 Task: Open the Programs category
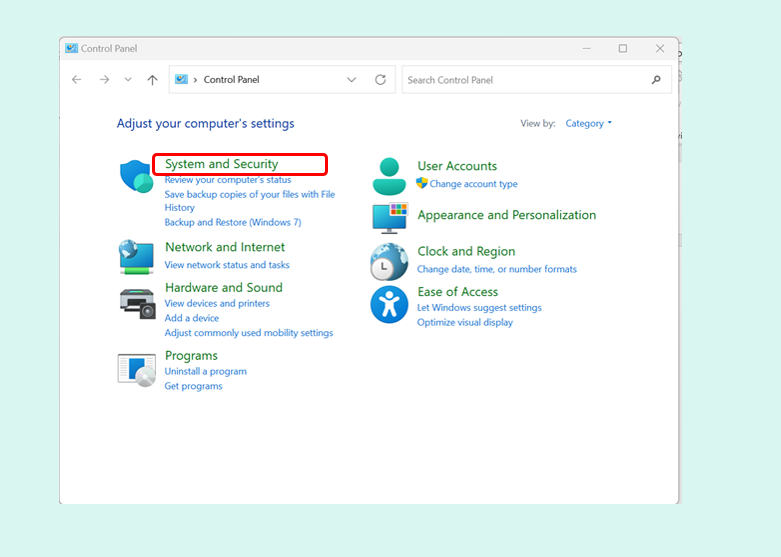[x=191, y=356]
